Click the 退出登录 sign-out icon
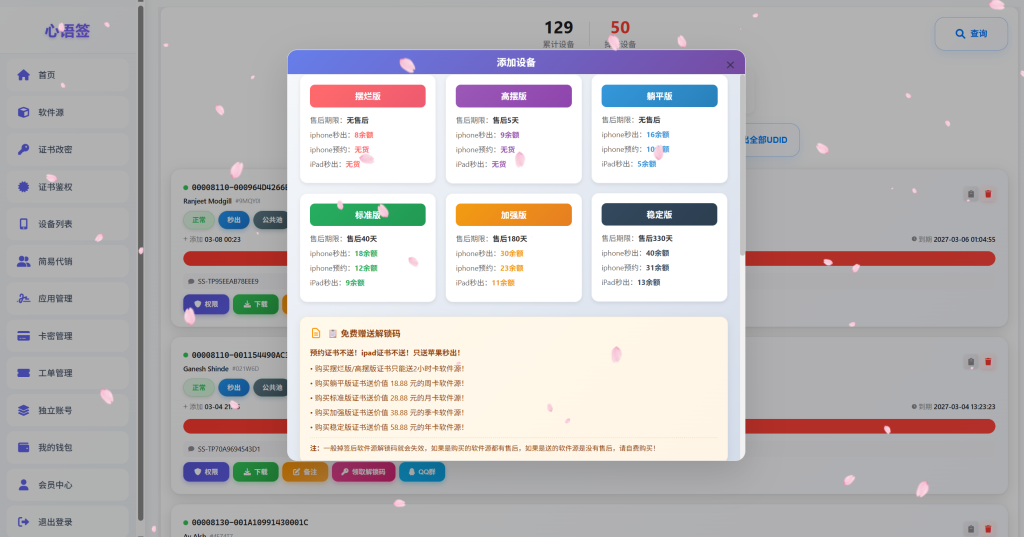The image size is (1024, 537). pyautogui.click(x=24, y=522)
